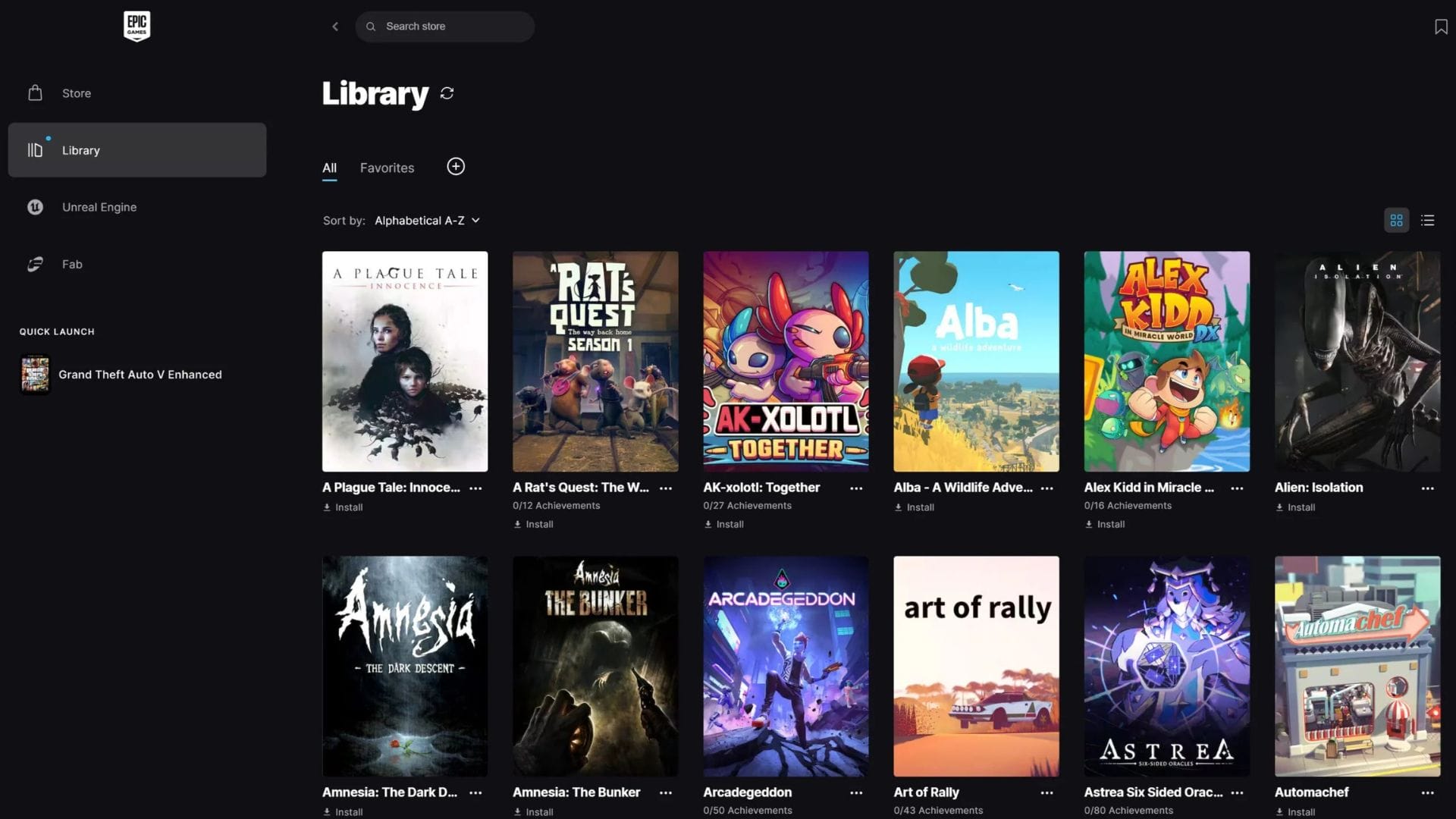Switch to the Favorites tab

click(x=387, y=168)
